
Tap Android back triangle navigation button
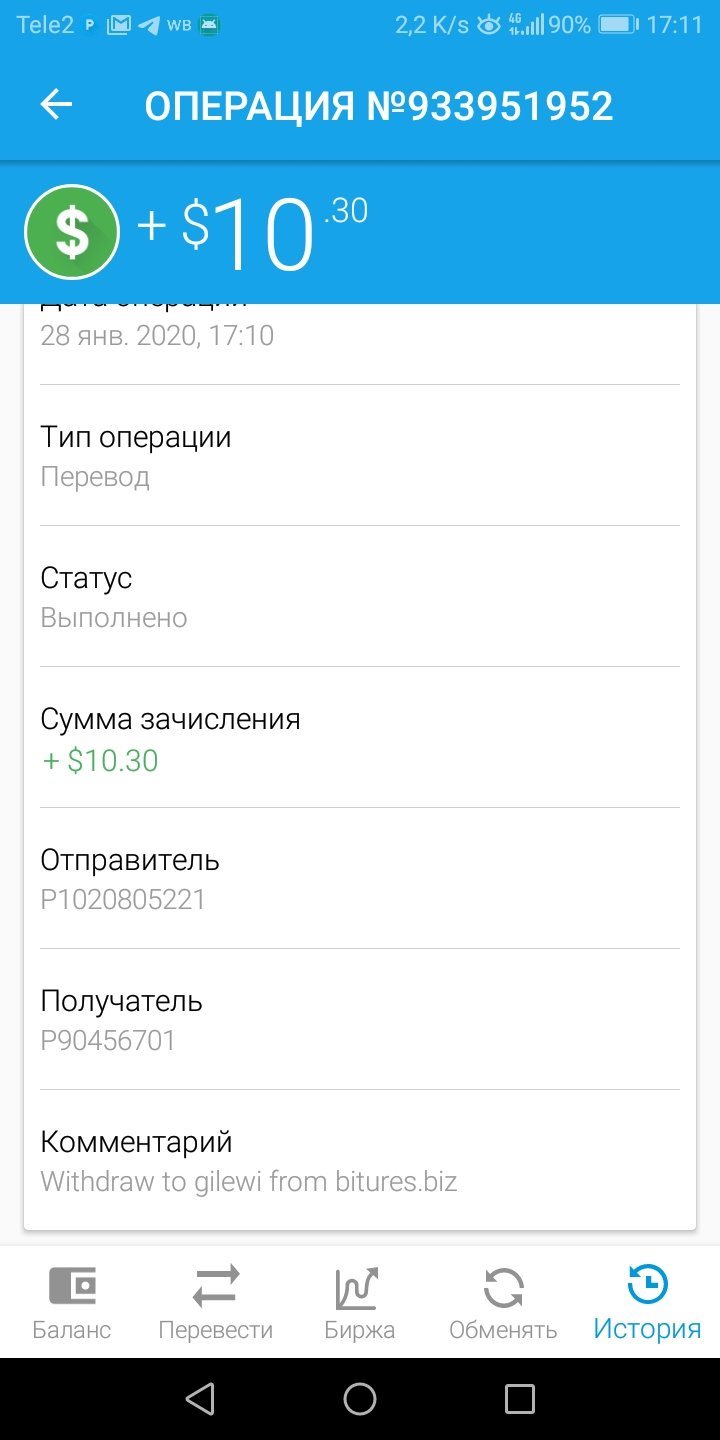point(201,1398)
